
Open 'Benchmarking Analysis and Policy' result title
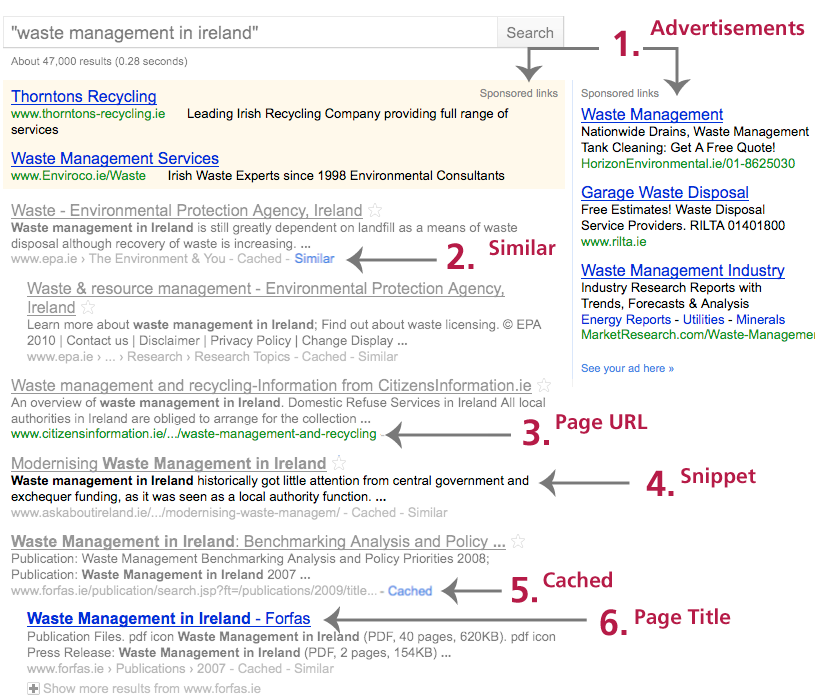point(258,541)
